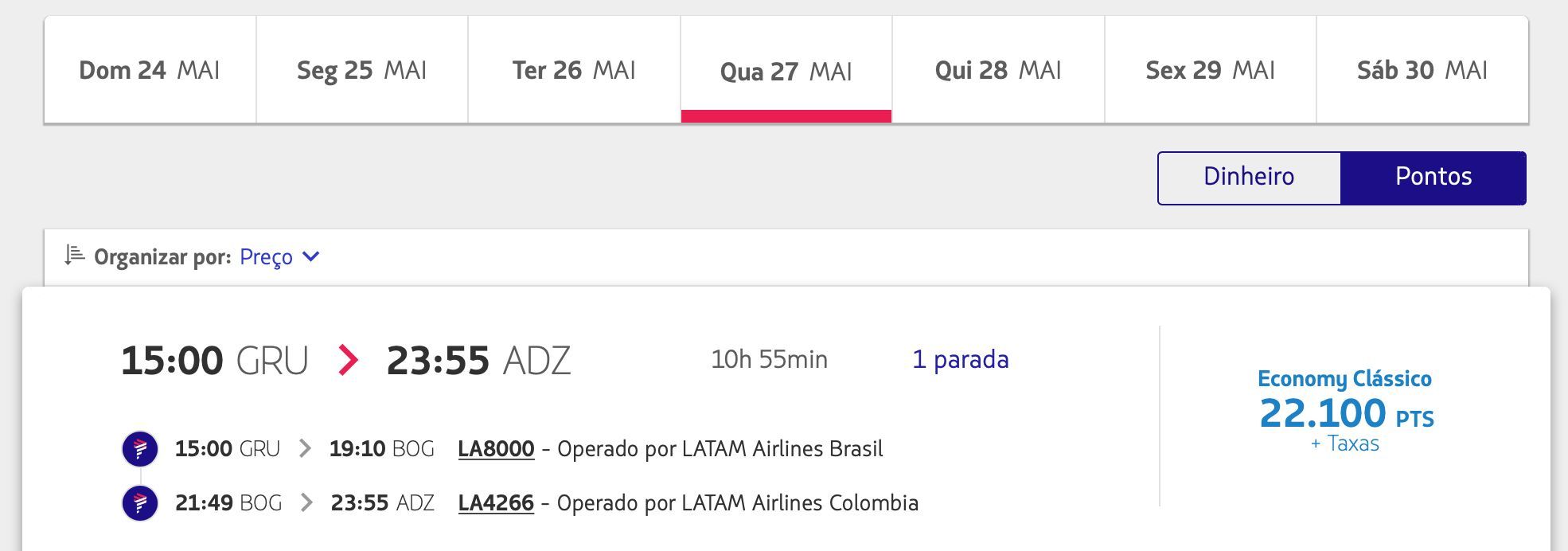The width and height of the screenshot is (1568, 551).
Task: Choose the Ter 26 MAI date tab
Action: [x=574, y=70]
